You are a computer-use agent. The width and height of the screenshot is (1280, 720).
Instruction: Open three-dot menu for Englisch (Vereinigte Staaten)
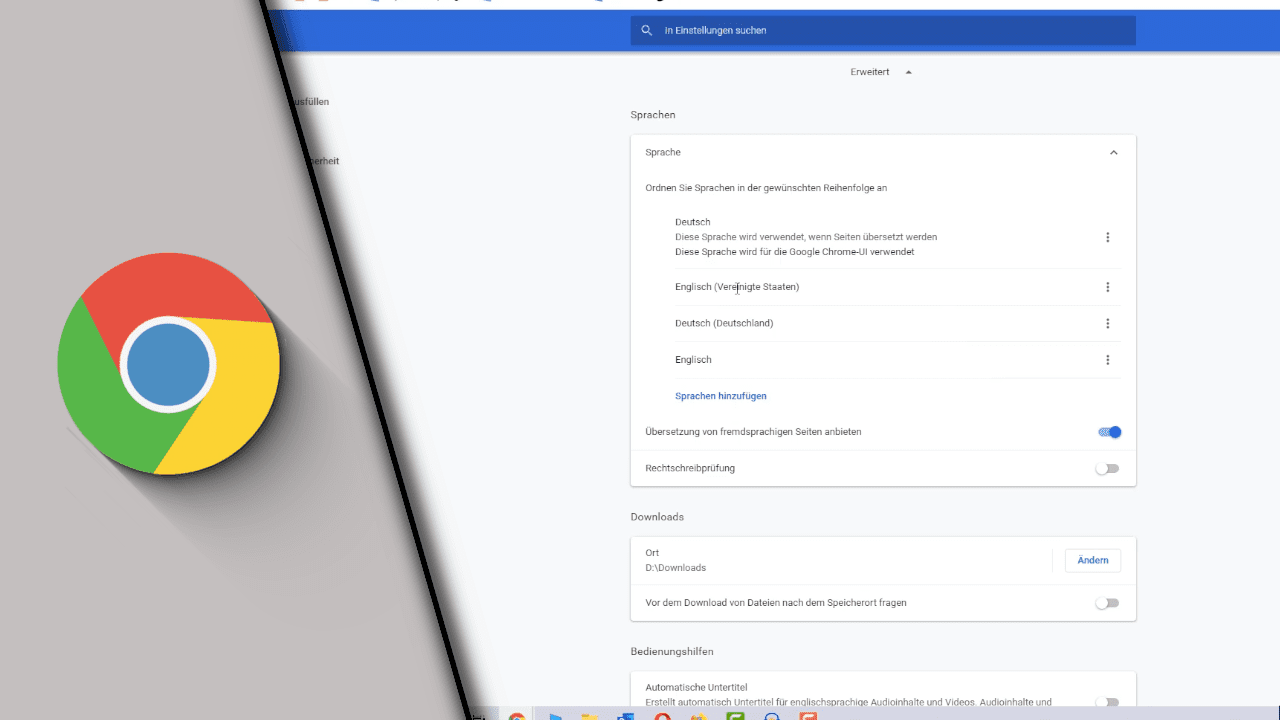(1107, 287)
